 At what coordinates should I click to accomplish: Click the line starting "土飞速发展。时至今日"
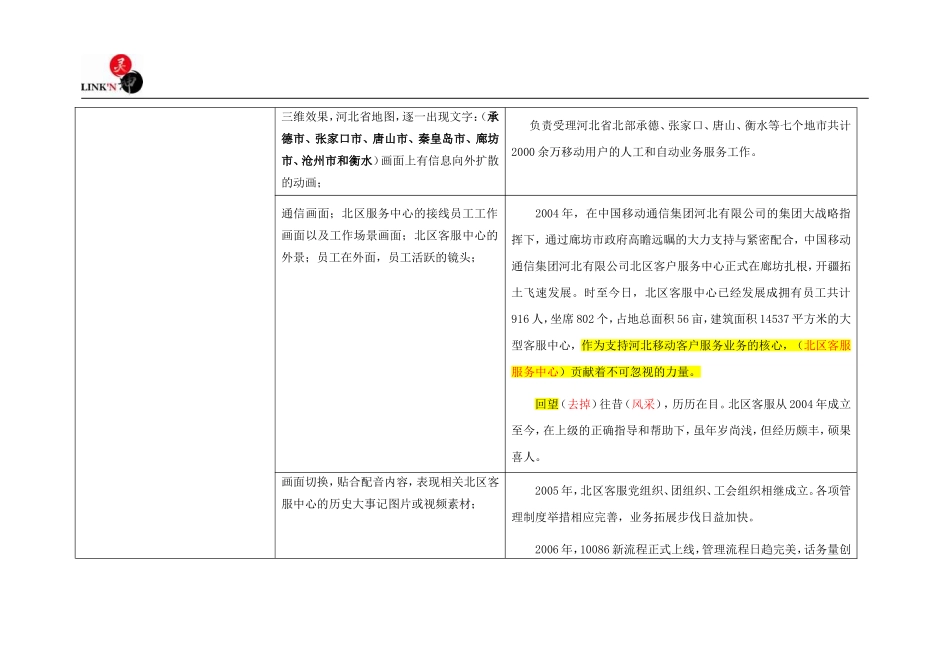click(681, 293)
